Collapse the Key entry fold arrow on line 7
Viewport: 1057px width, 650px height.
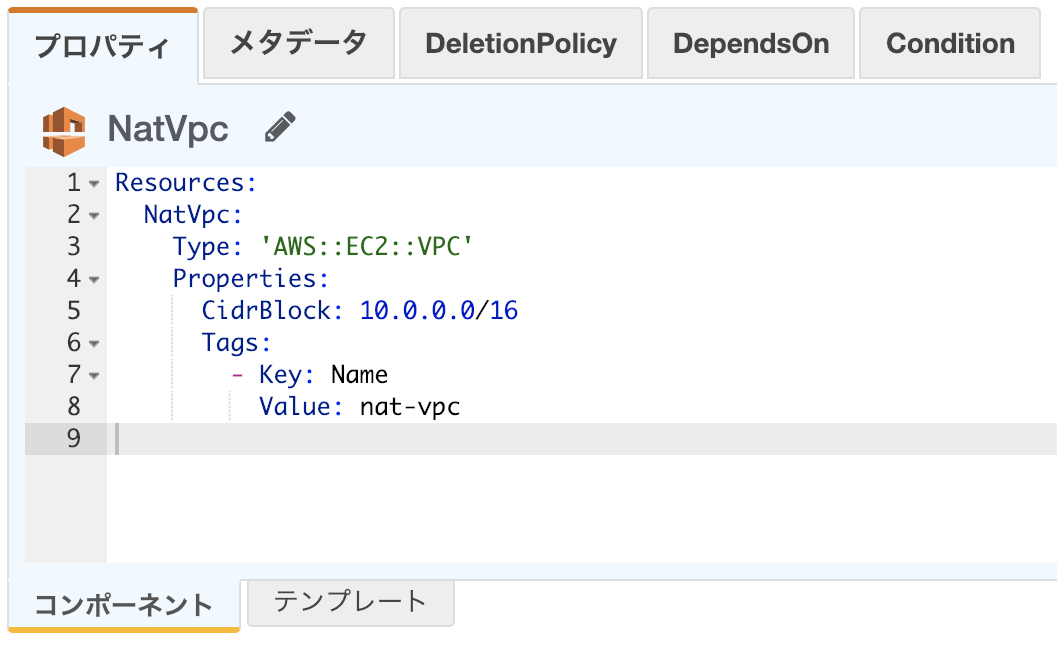(94, 376)
